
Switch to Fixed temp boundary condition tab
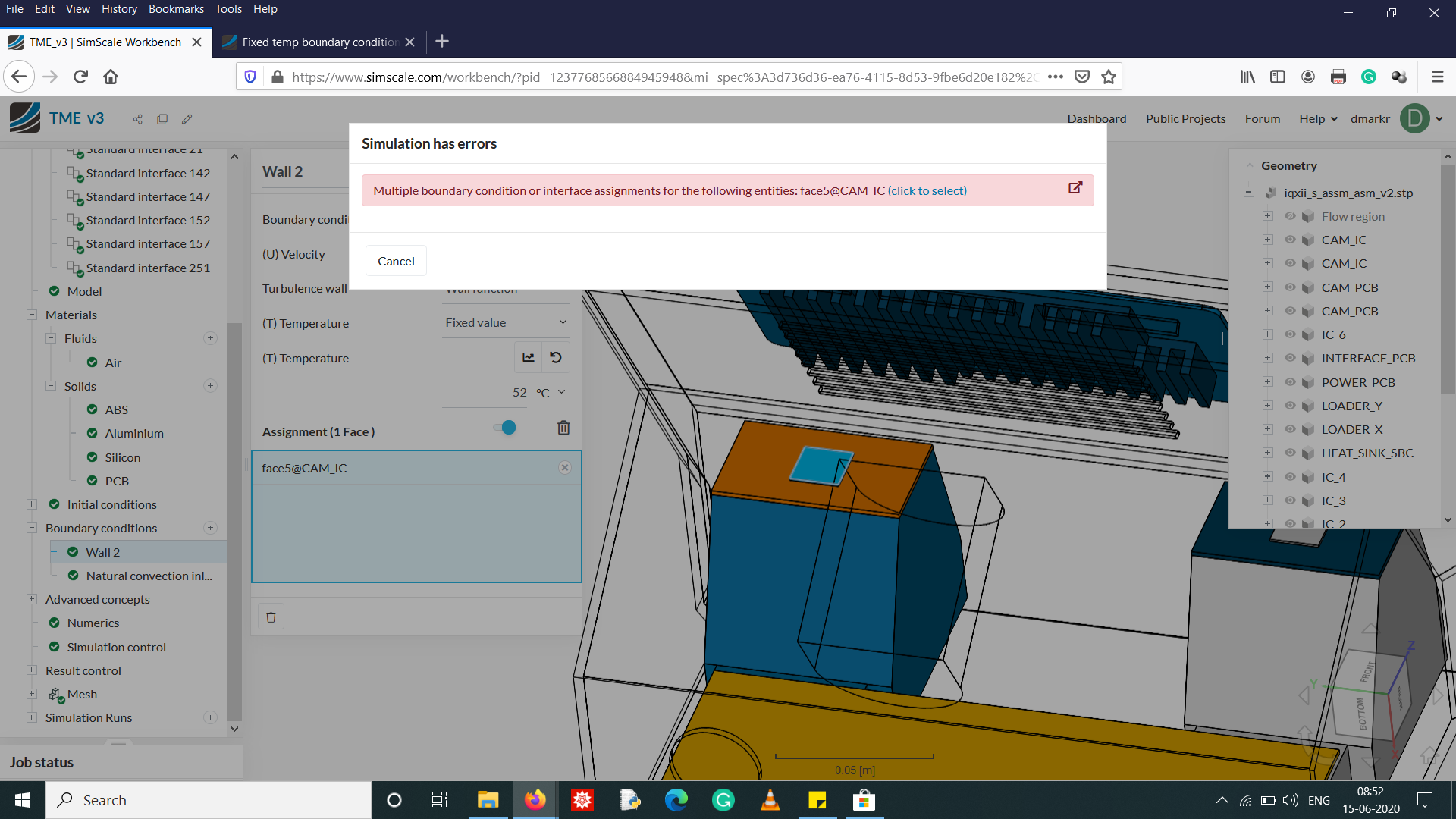(319, 42)
